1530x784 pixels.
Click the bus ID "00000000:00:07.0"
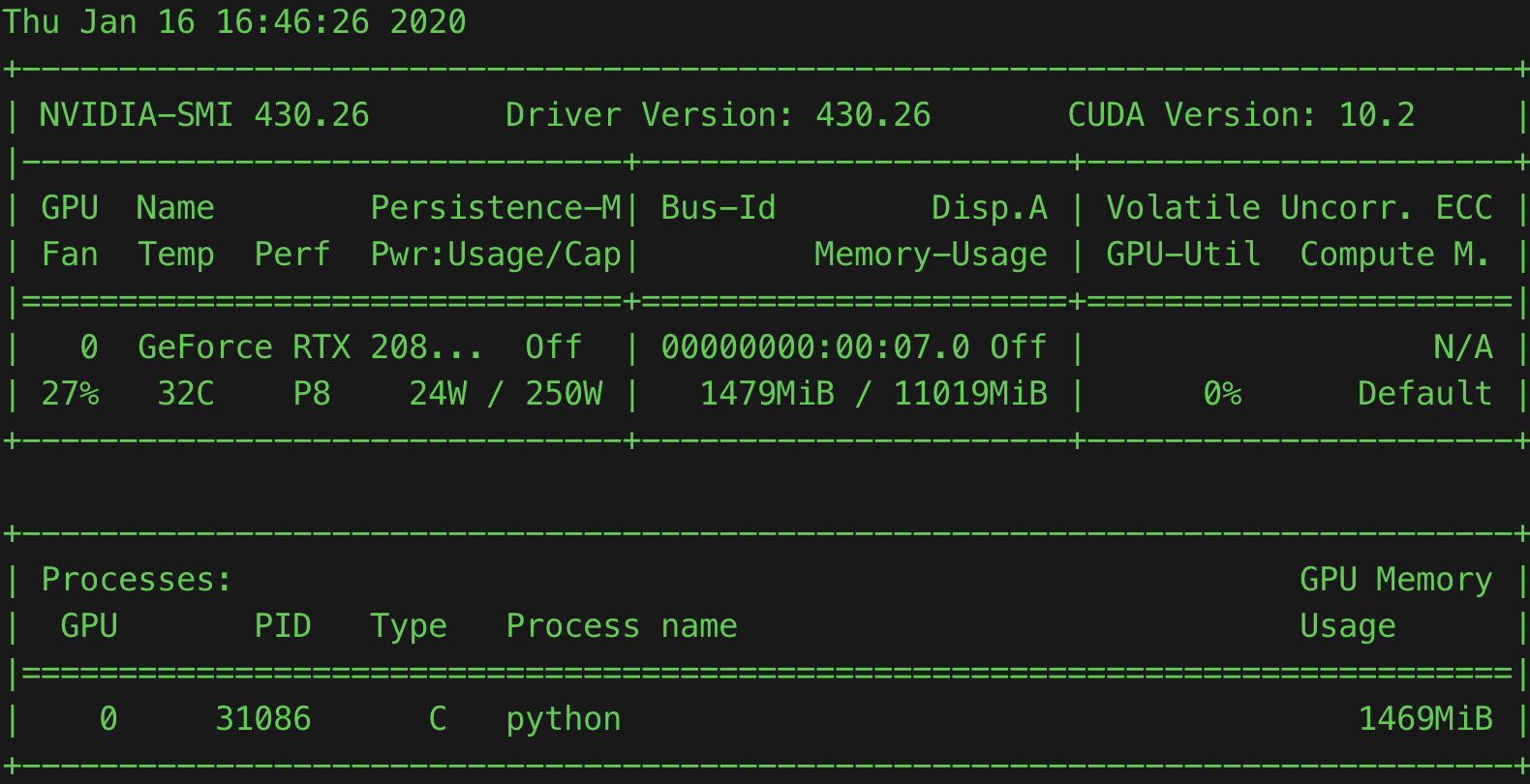coord(815,347)
